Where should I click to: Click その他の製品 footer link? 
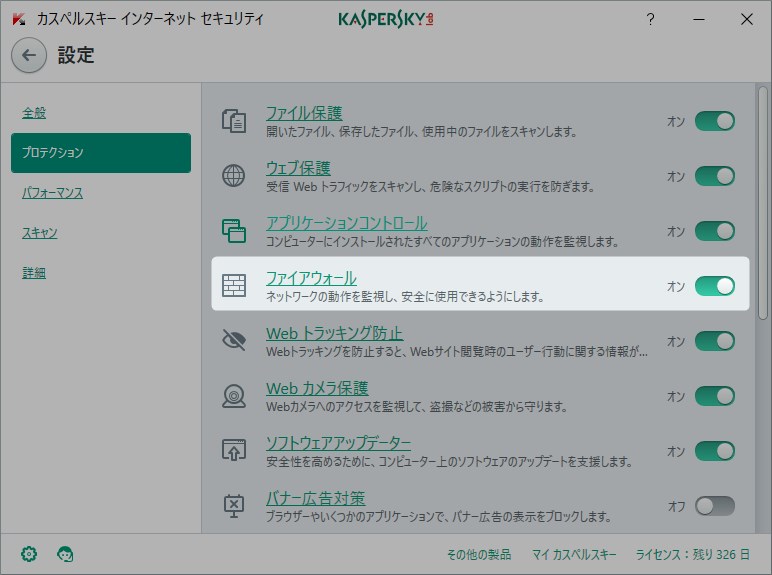pos(479,555)
